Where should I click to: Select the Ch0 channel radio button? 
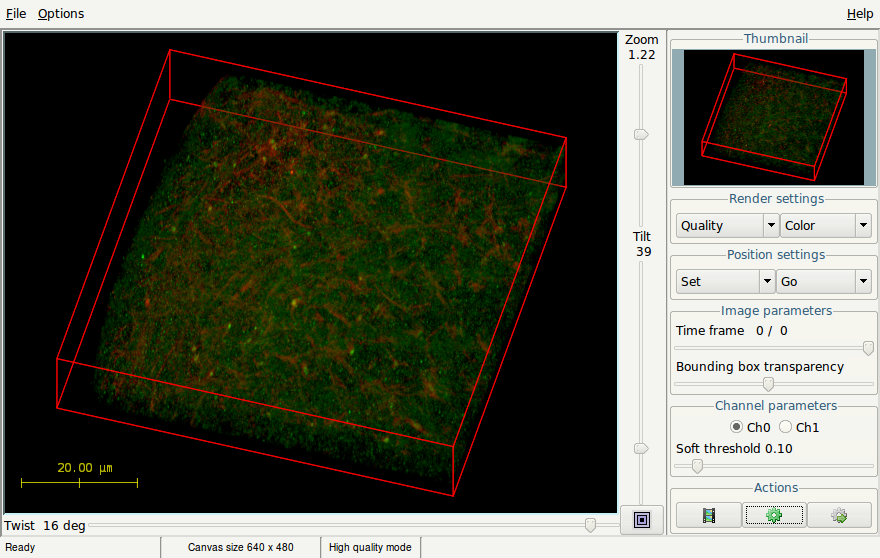click(736, 427)
